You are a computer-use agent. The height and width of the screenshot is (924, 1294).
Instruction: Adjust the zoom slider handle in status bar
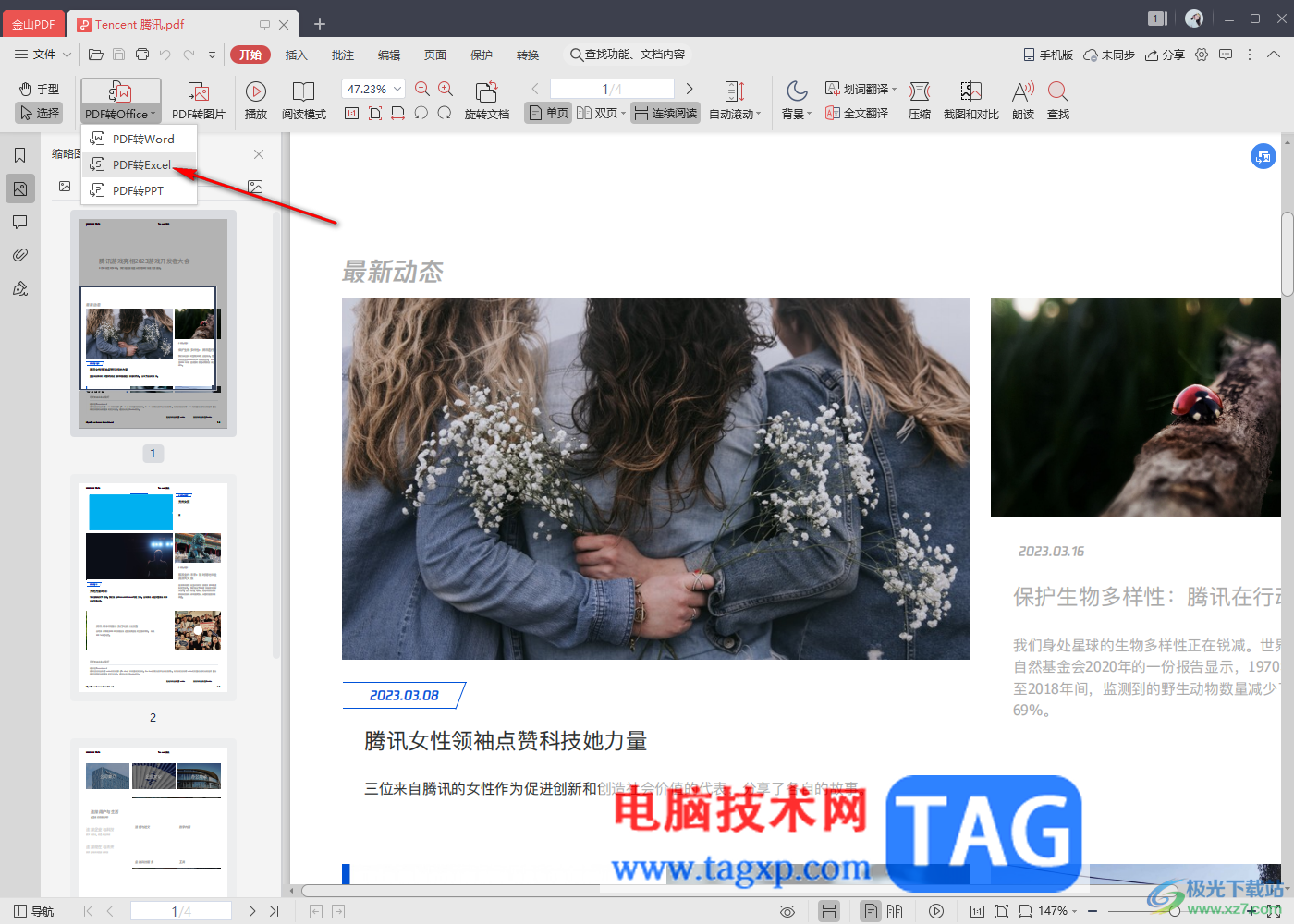pyautogui.click(x=1174, y=911)
